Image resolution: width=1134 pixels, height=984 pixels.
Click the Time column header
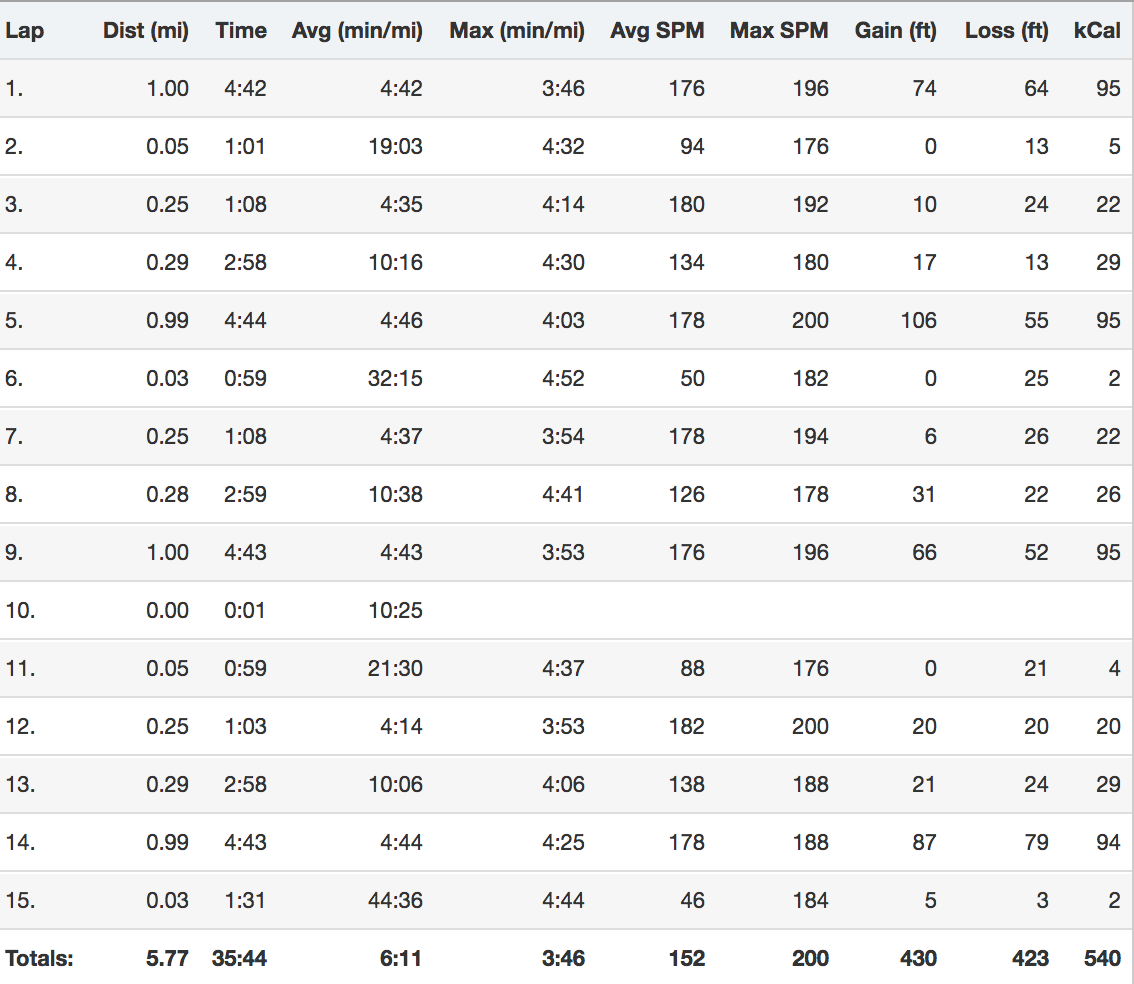coord(241,31)
